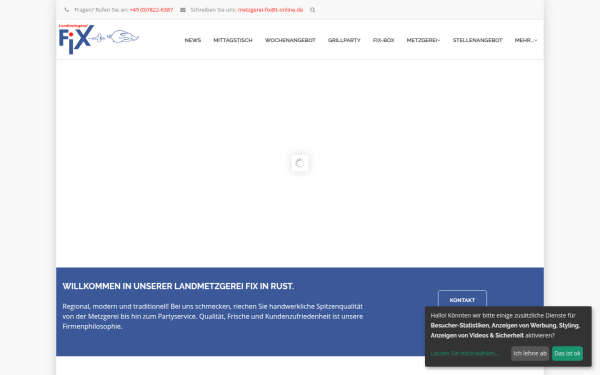
Task: Expand the Metzgerei dropdown menu
Action: (x=423, y=40)
